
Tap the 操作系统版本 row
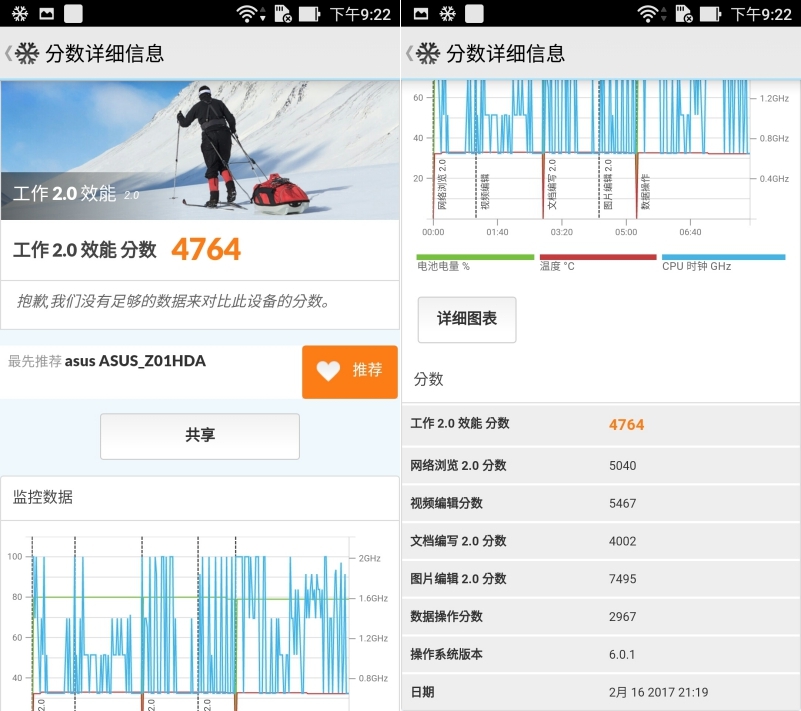point(601,654)
